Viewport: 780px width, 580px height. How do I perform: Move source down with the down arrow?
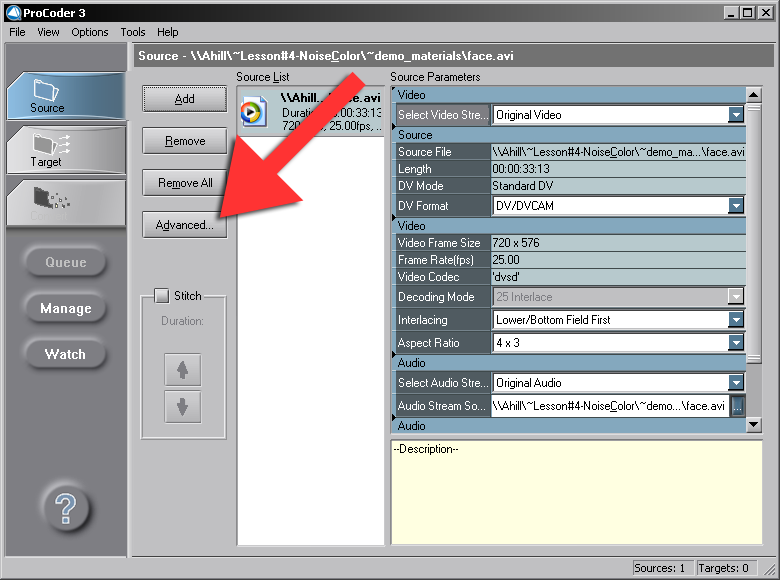point(183,407)
